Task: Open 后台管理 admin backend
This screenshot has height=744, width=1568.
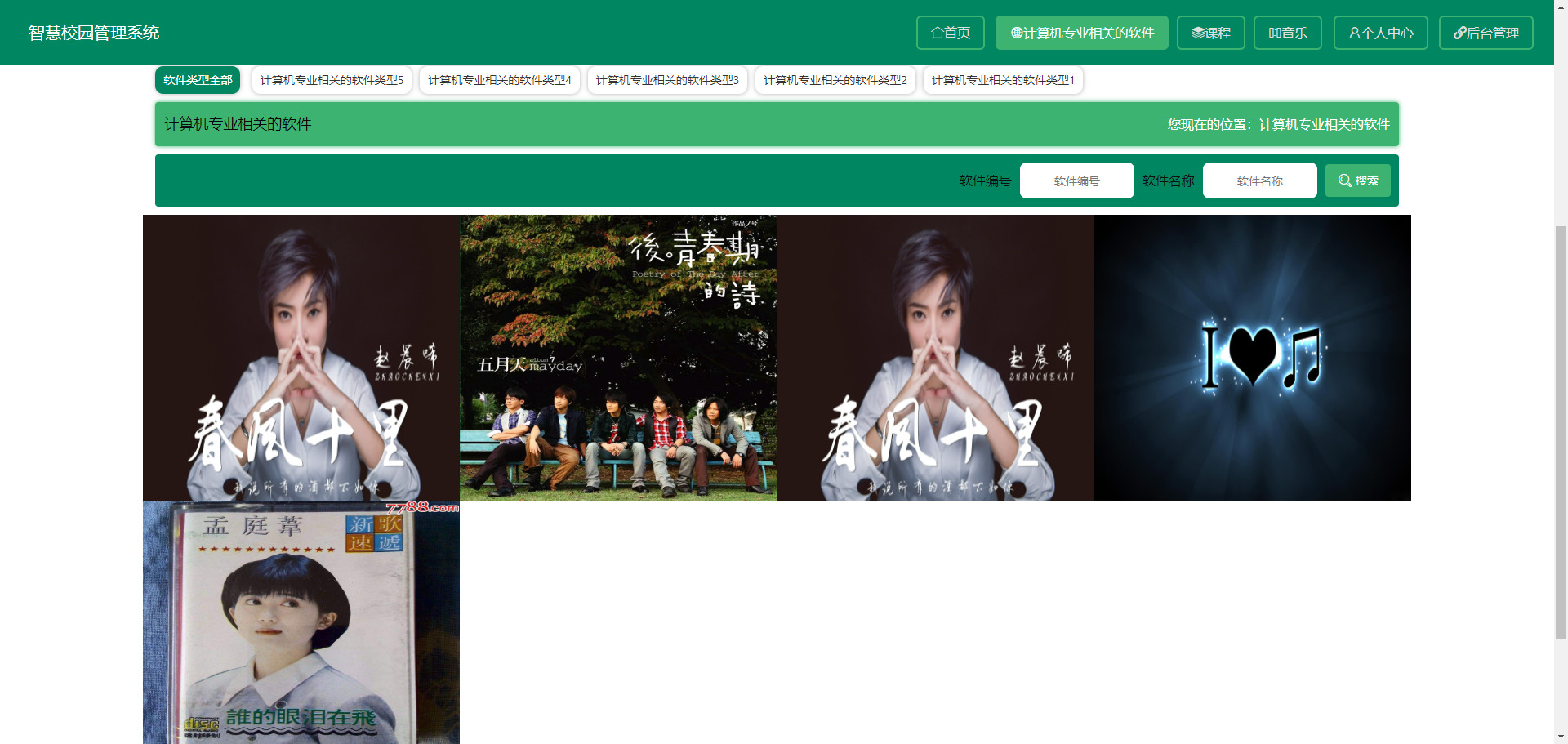Action: (x=1486, y=33)
